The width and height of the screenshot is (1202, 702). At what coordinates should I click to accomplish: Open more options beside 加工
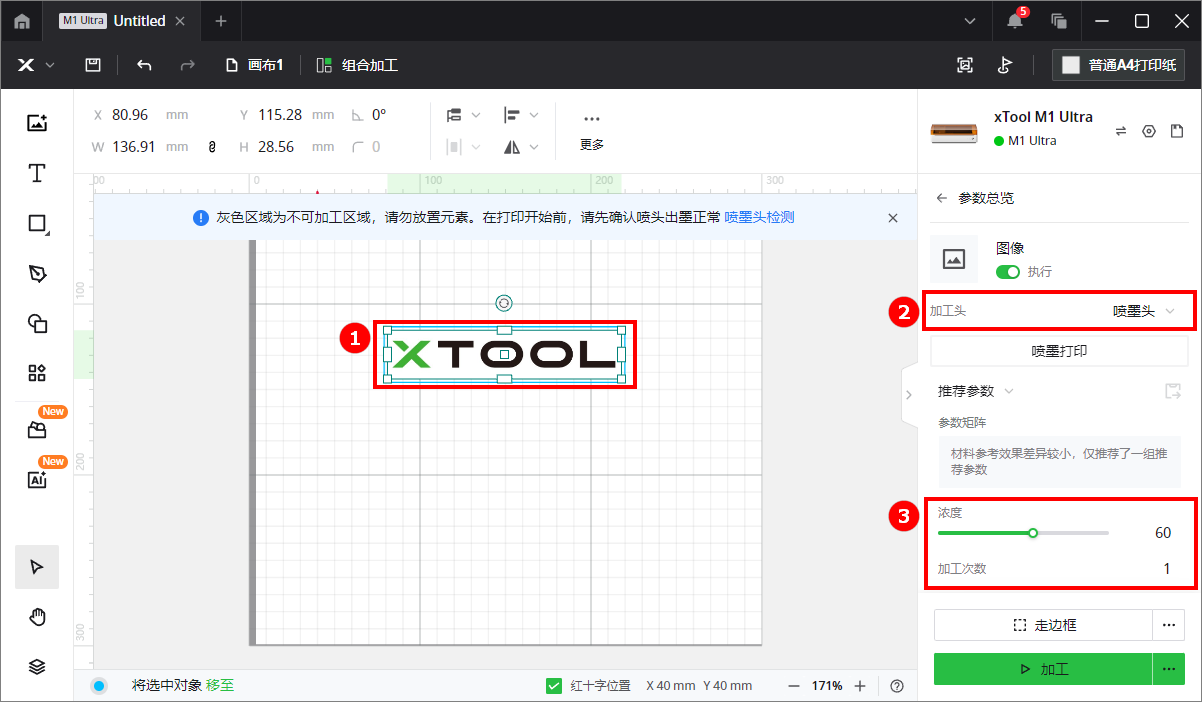[1168, 669]
